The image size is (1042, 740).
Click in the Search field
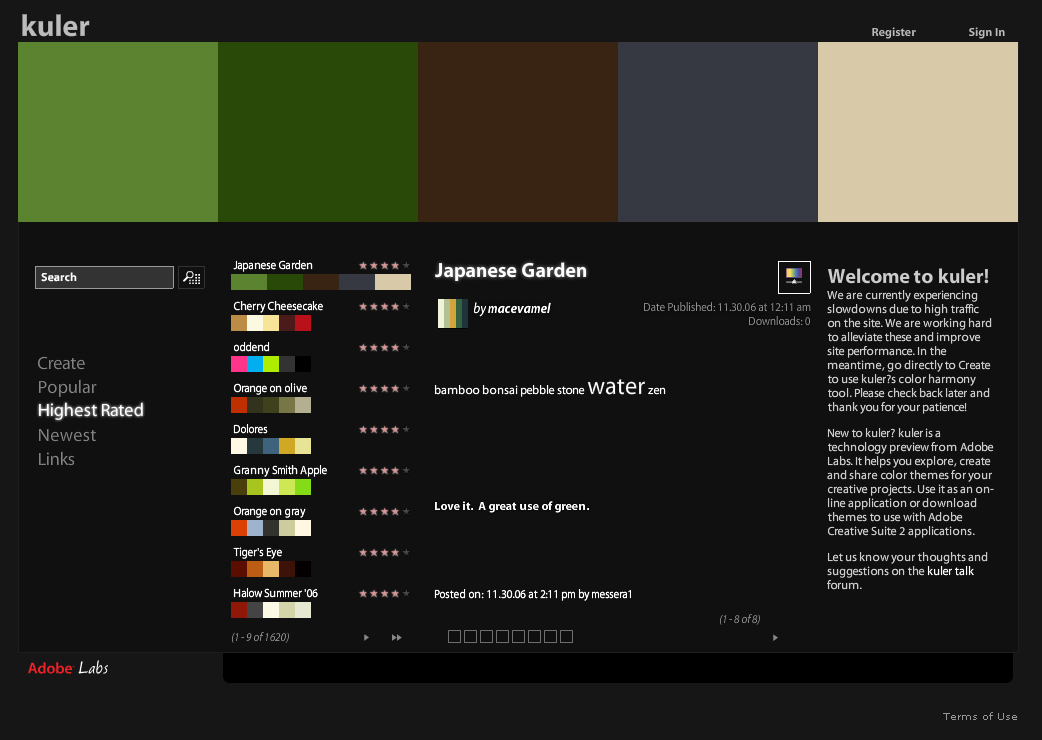[x=104, y=277]
